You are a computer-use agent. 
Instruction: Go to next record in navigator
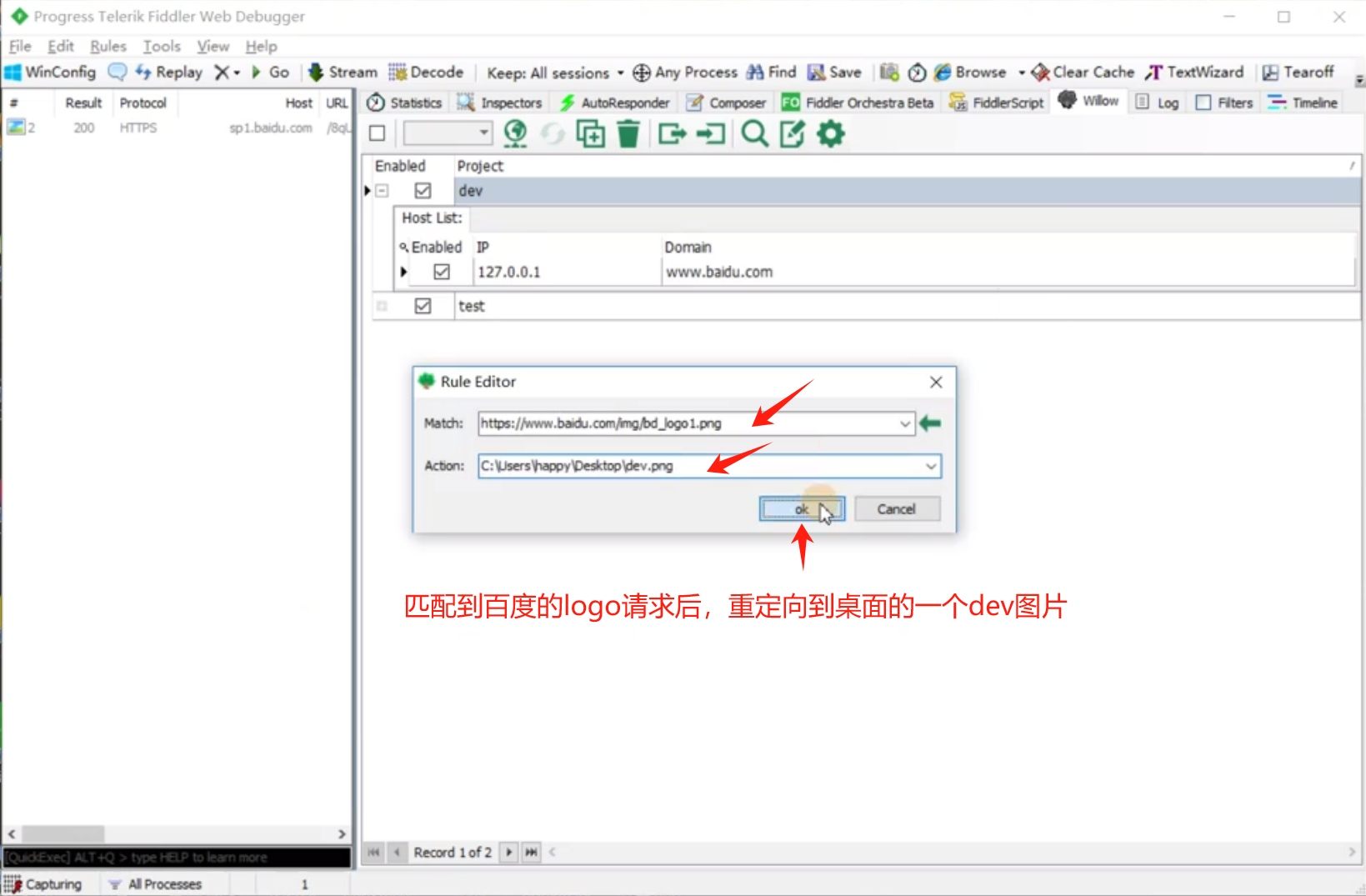[508, 852]
